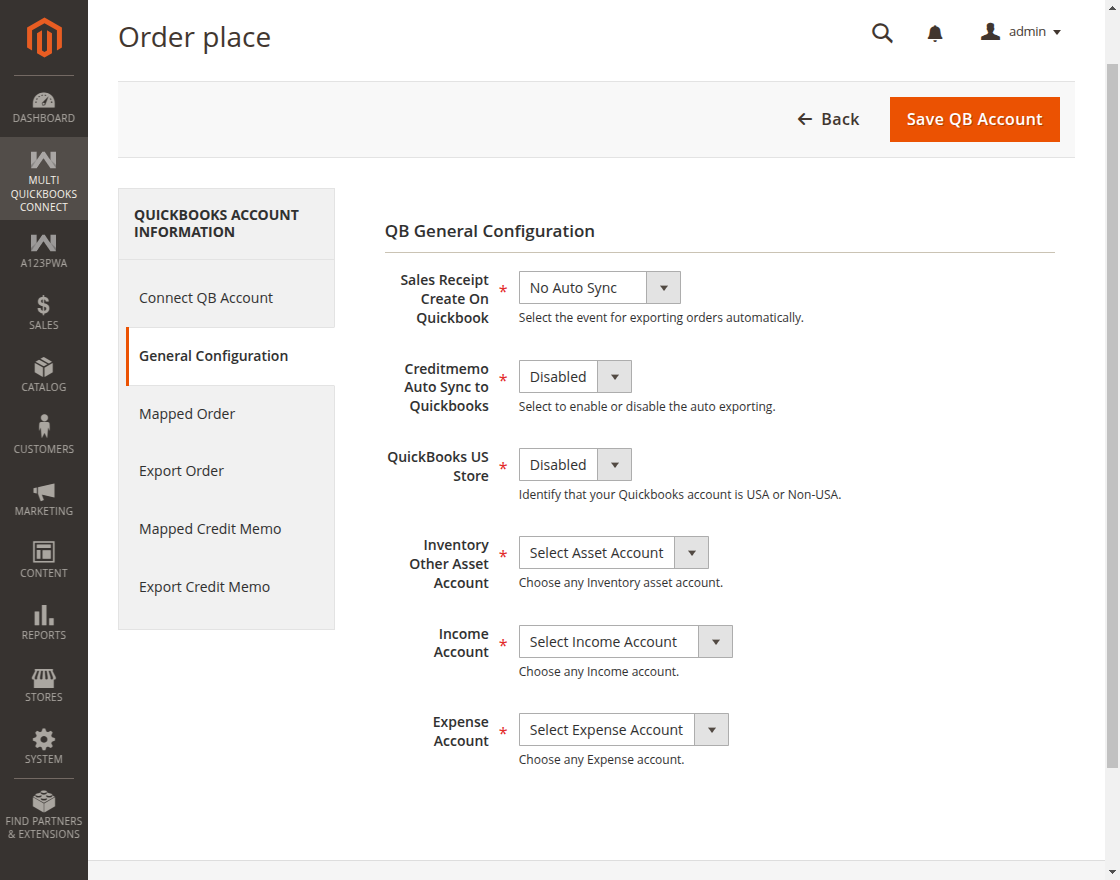The image size is (1120, 880).
Task: Open Creditmemo Auto Sync dropdown
Action: pyautogui.click(x=575, y=377)
